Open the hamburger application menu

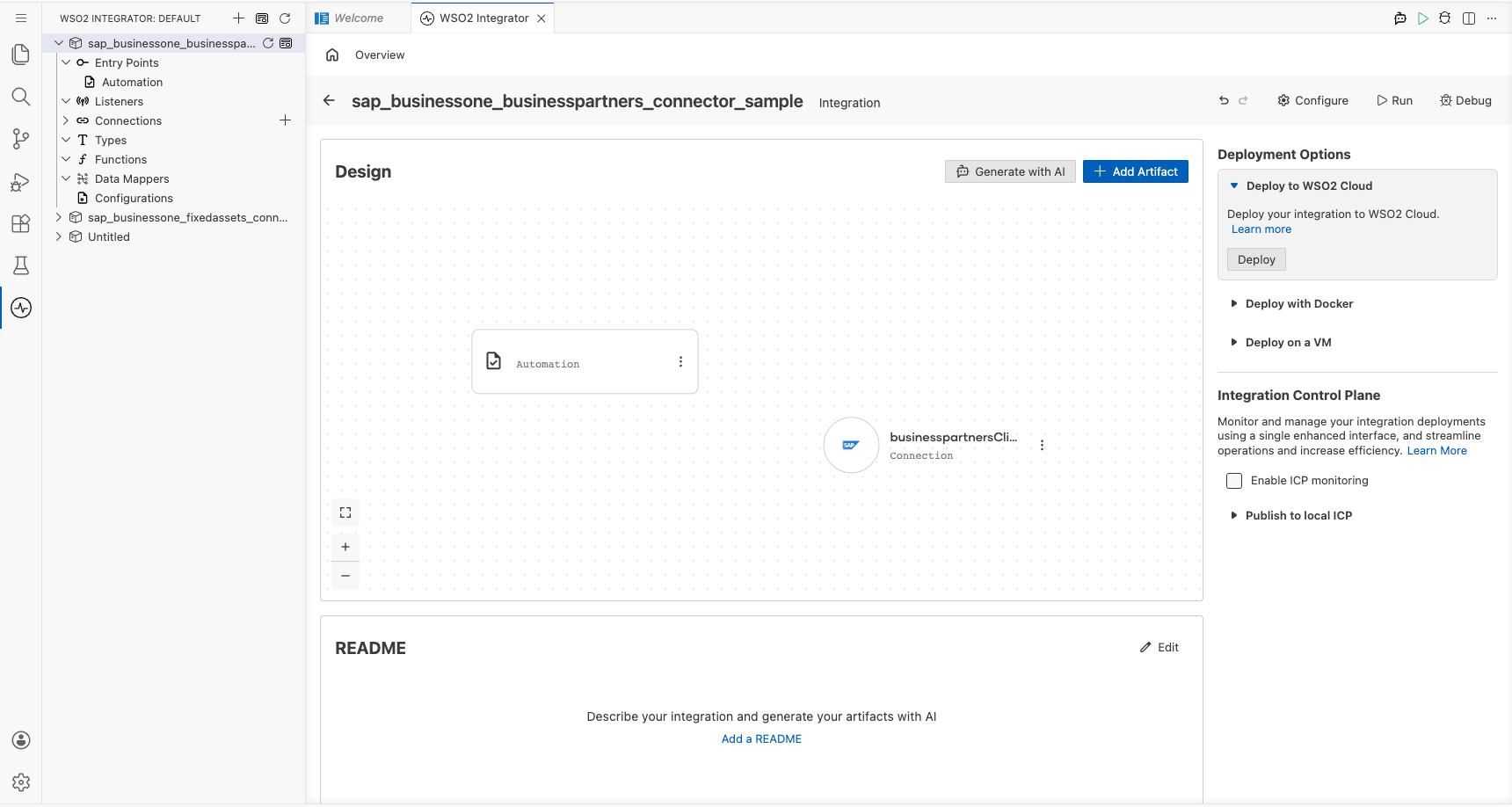click(x=21, y=18)
